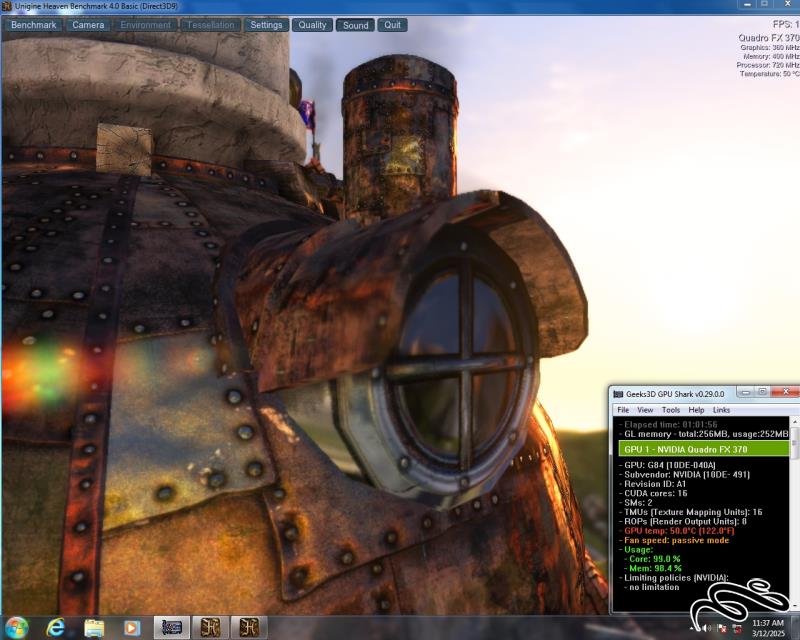The height and width of the screenshot is (640, 800).
Task: Open the Benchmark menu in Heaven
Action: coord(34,25)
